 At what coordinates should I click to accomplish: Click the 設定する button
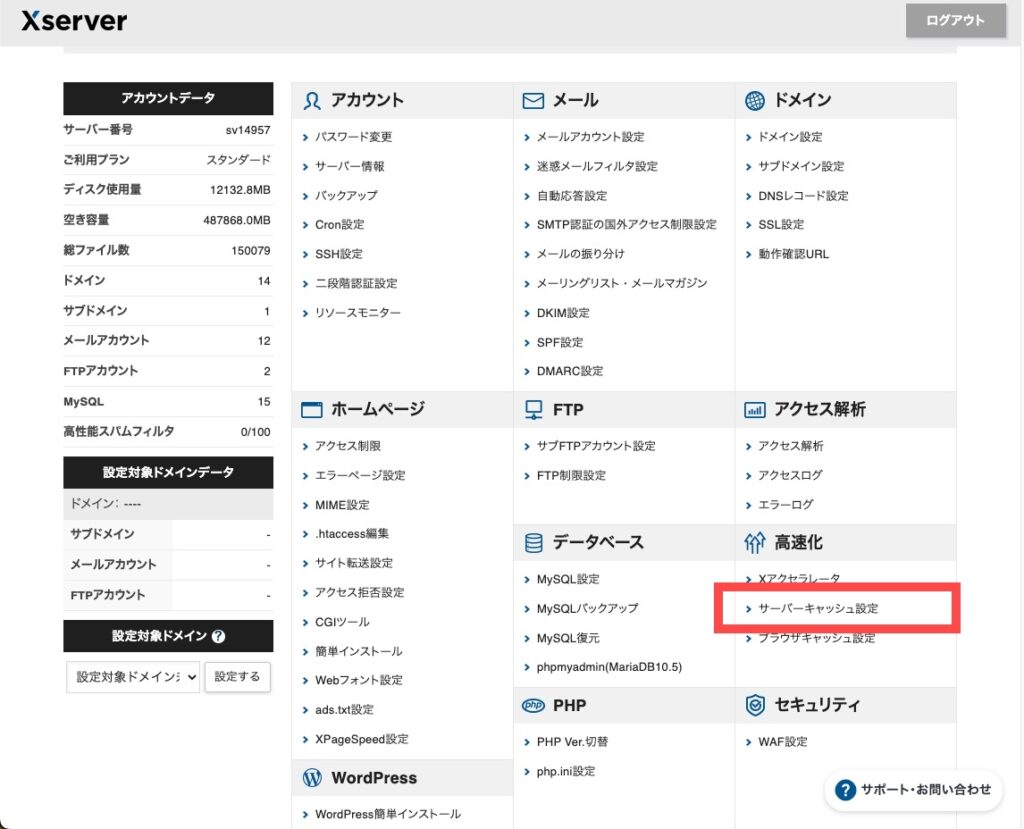pos(237,677)
